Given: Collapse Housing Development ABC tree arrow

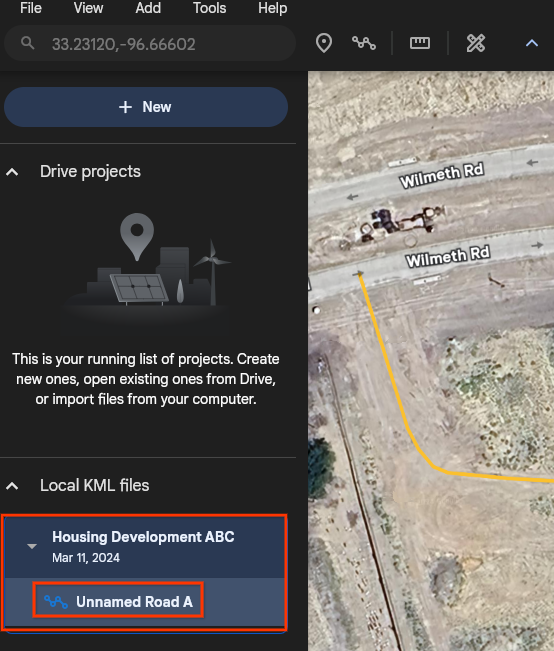Looking at the screenshot, I should coord(32,546).
